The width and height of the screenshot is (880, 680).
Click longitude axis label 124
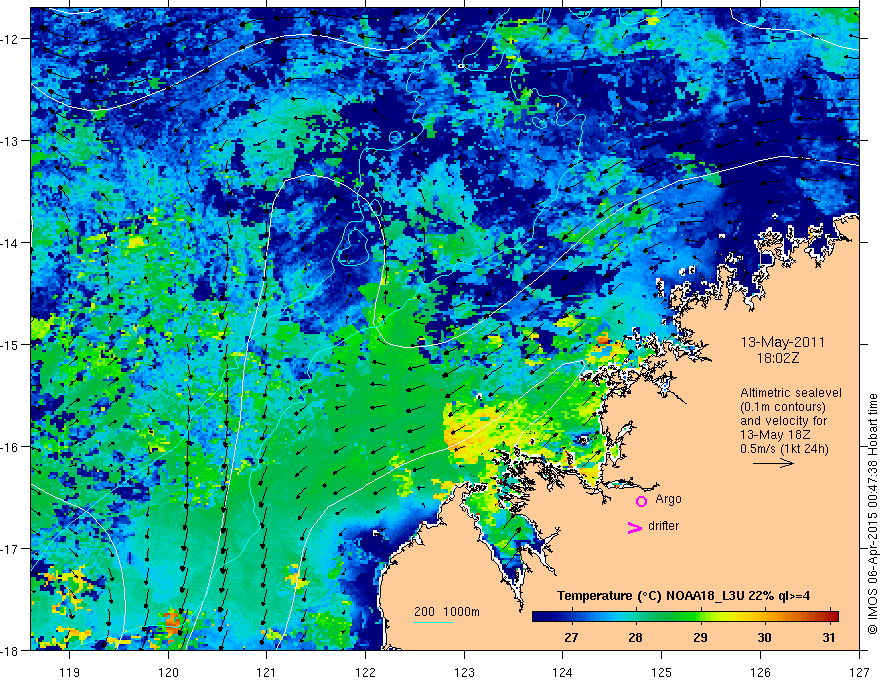pyautogui.click(x=563, y=672)
